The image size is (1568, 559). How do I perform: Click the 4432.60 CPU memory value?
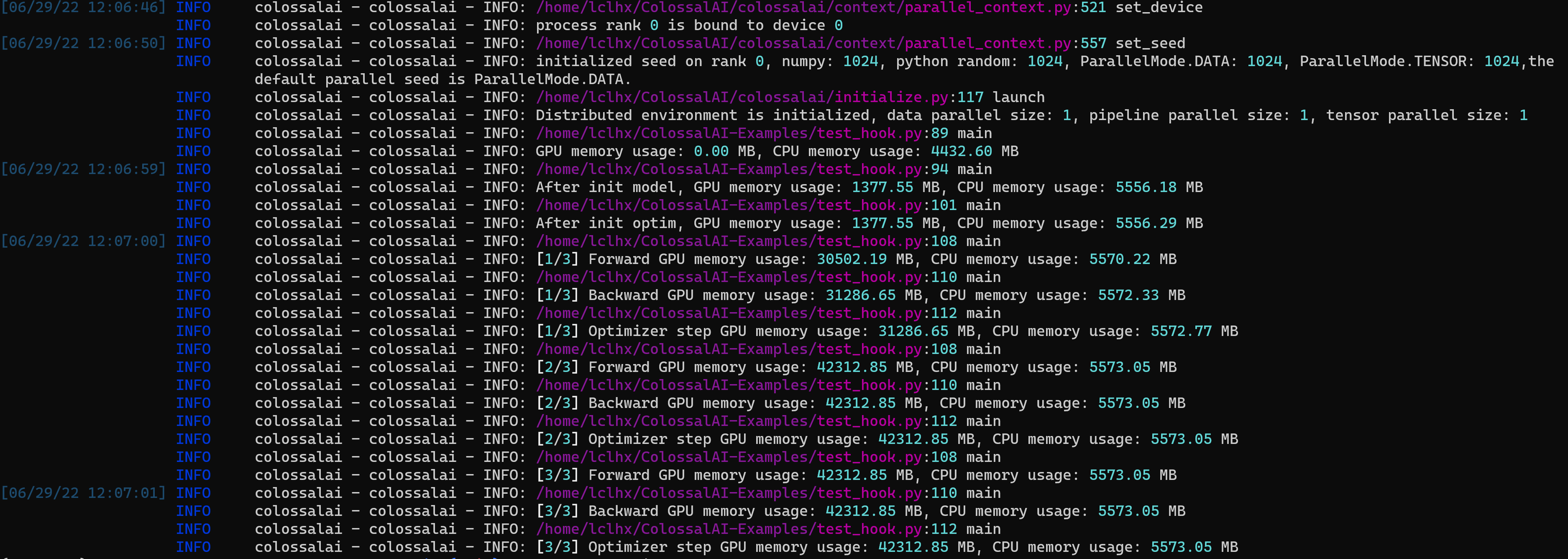tap(961, 151)
